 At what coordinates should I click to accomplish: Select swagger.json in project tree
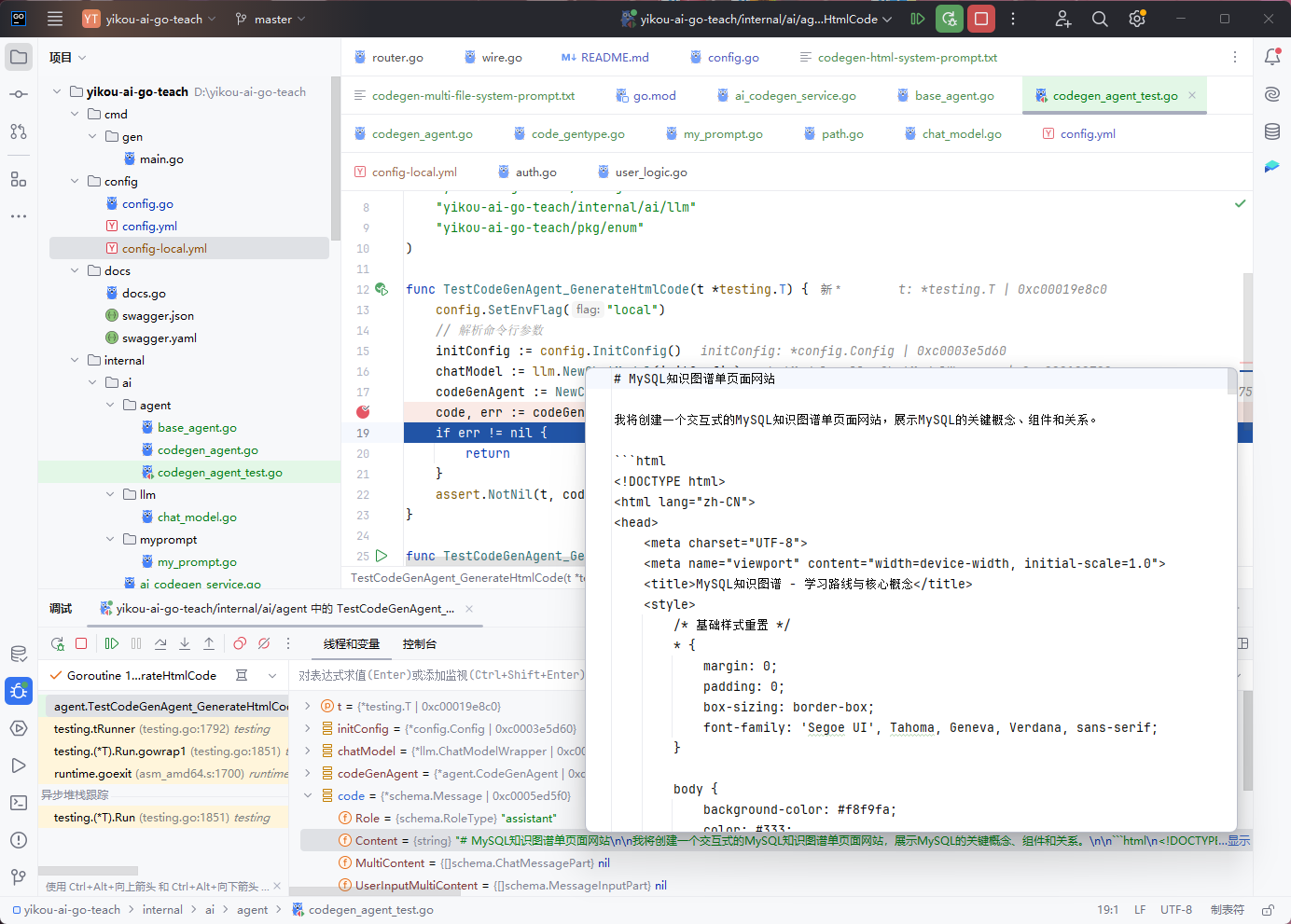(158, 315)
